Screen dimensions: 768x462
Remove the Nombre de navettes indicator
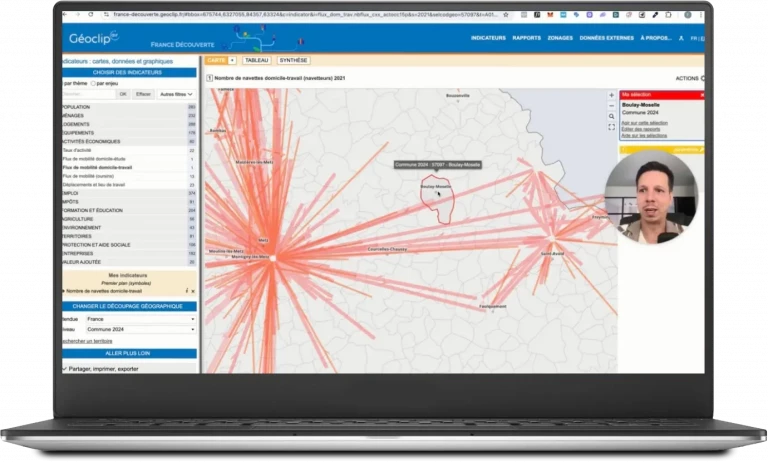tap(194, 290)
